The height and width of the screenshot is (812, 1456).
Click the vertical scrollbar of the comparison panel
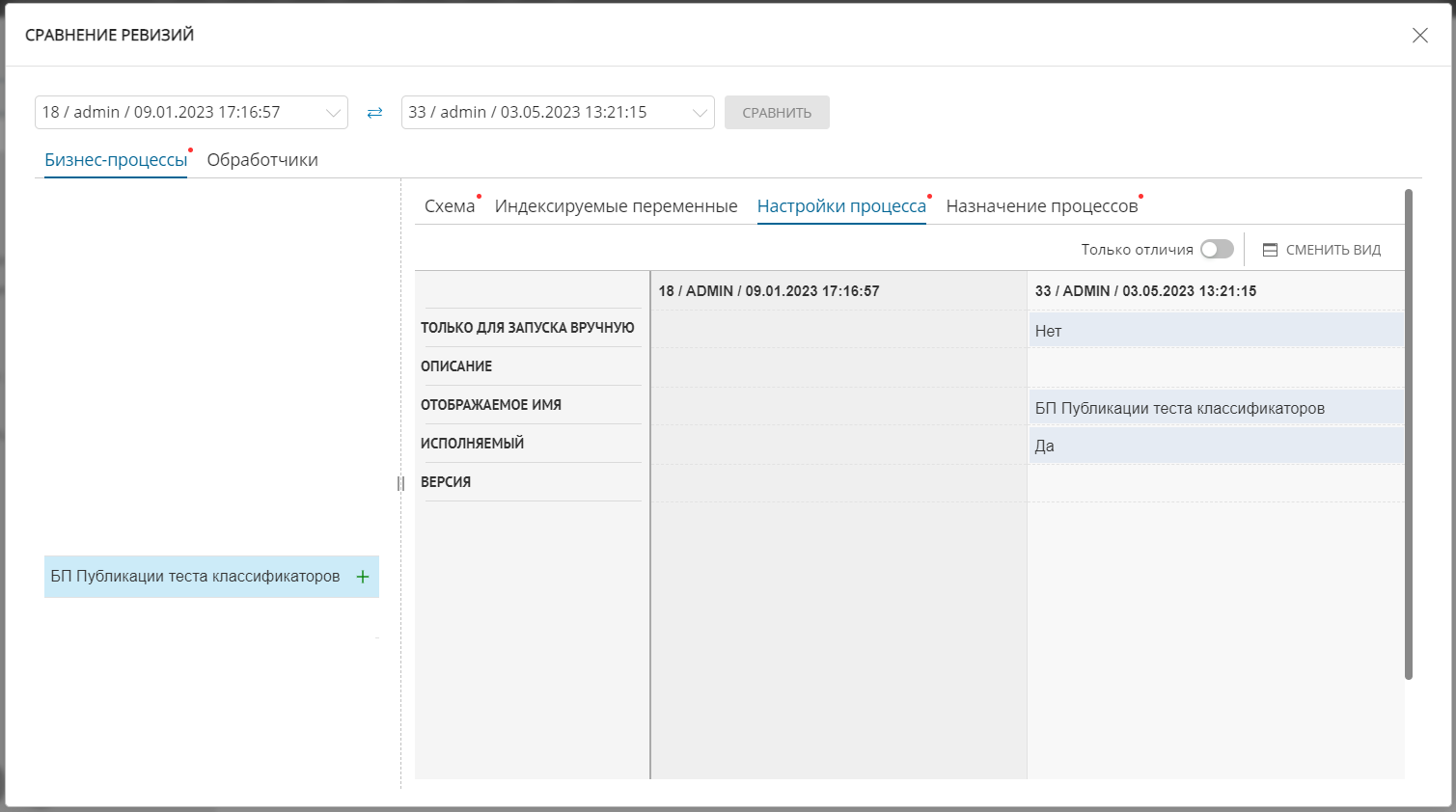[1409, 434]
